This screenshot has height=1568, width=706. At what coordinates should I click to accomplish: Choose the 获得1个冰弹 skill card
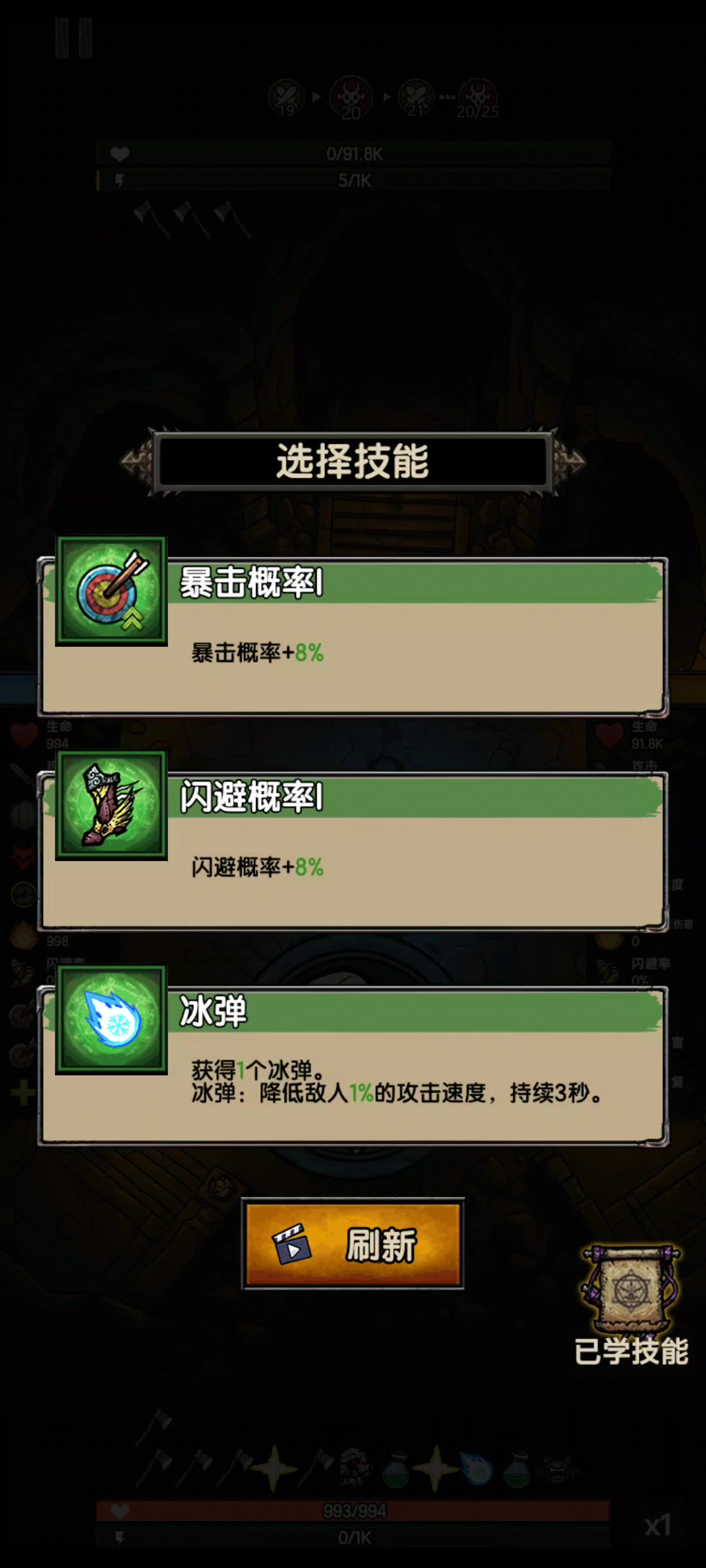[353, 1065]
